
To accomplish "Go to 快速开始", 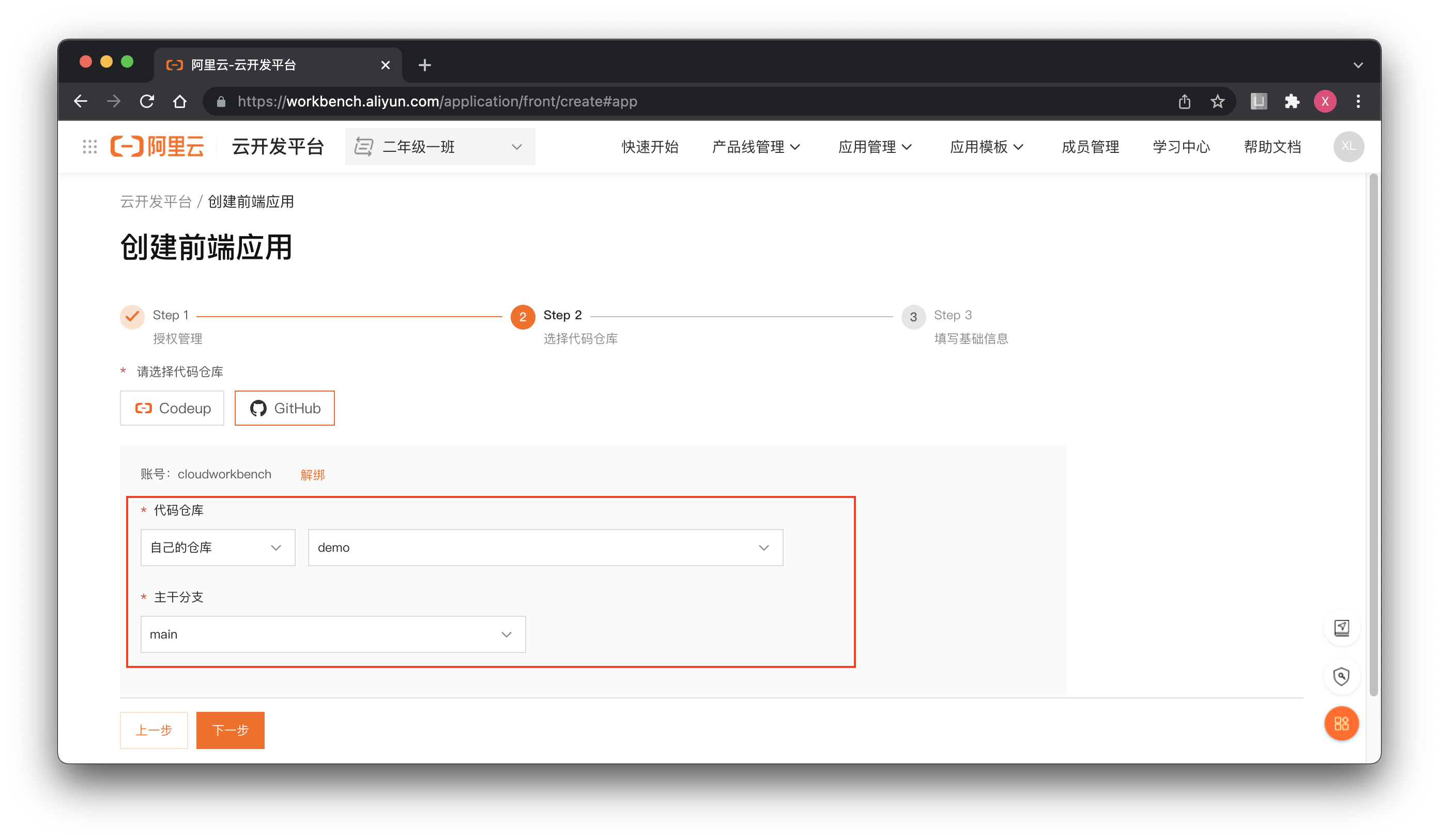I will 650,147.
